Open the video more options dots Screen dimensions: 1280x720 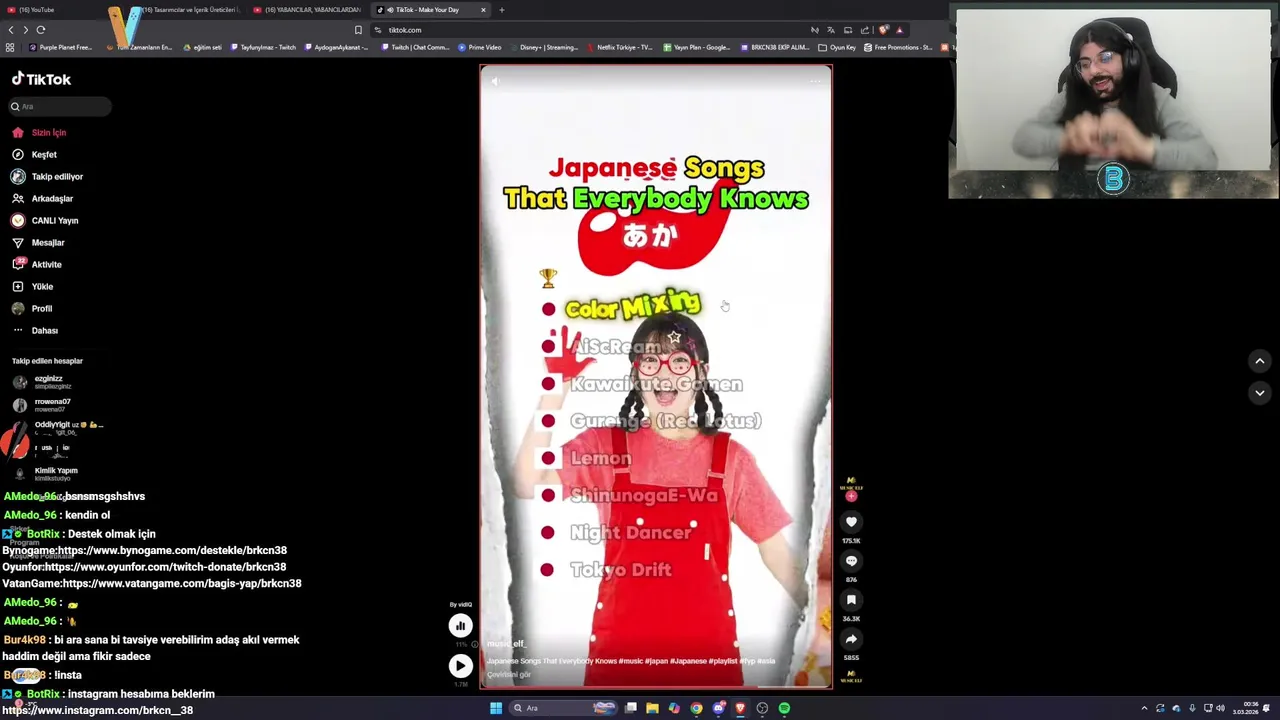click(816, 81)
